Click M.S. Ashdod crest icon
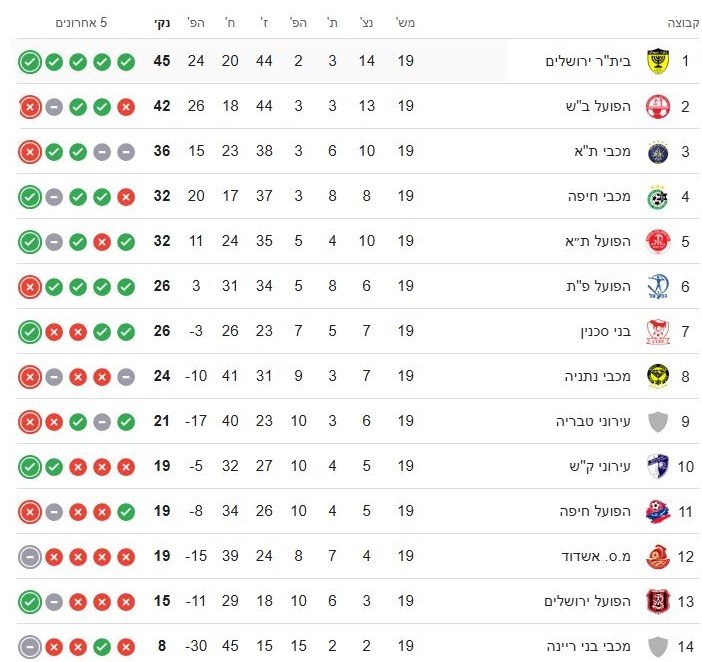The height and width of the screenshot is (662, 702). [x=656, y=557]
